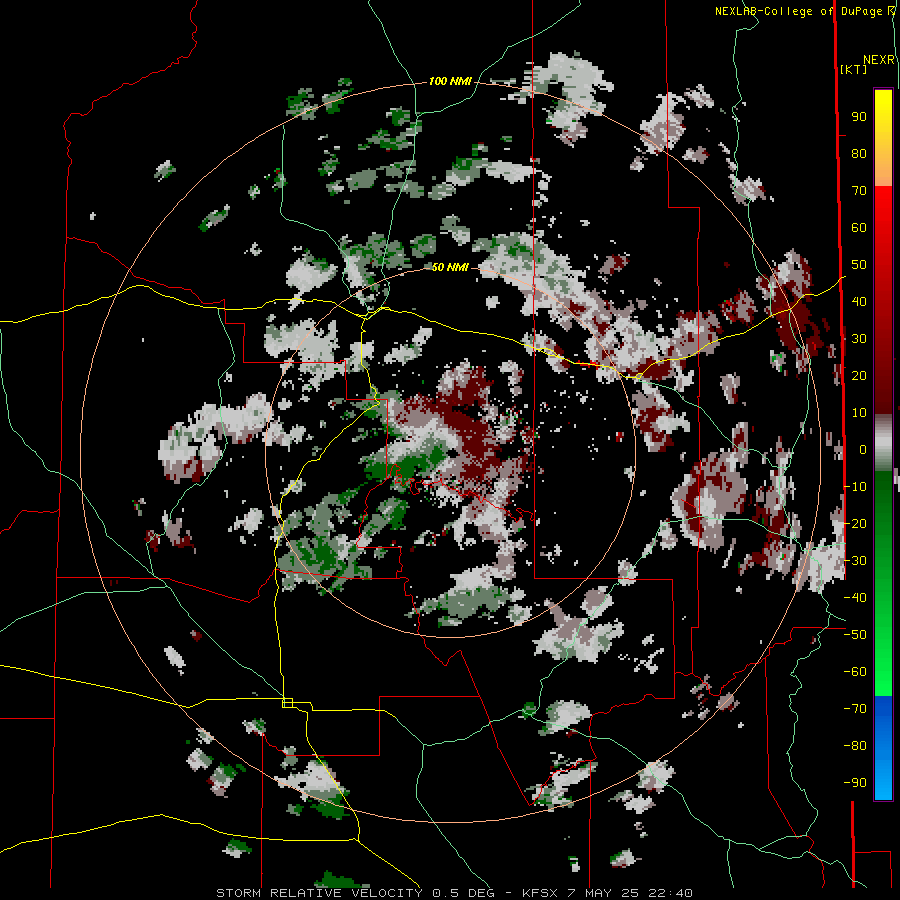Click the 40 value on velocity scale
This screenshot has height=900, width=900.
tap(859, 301)
